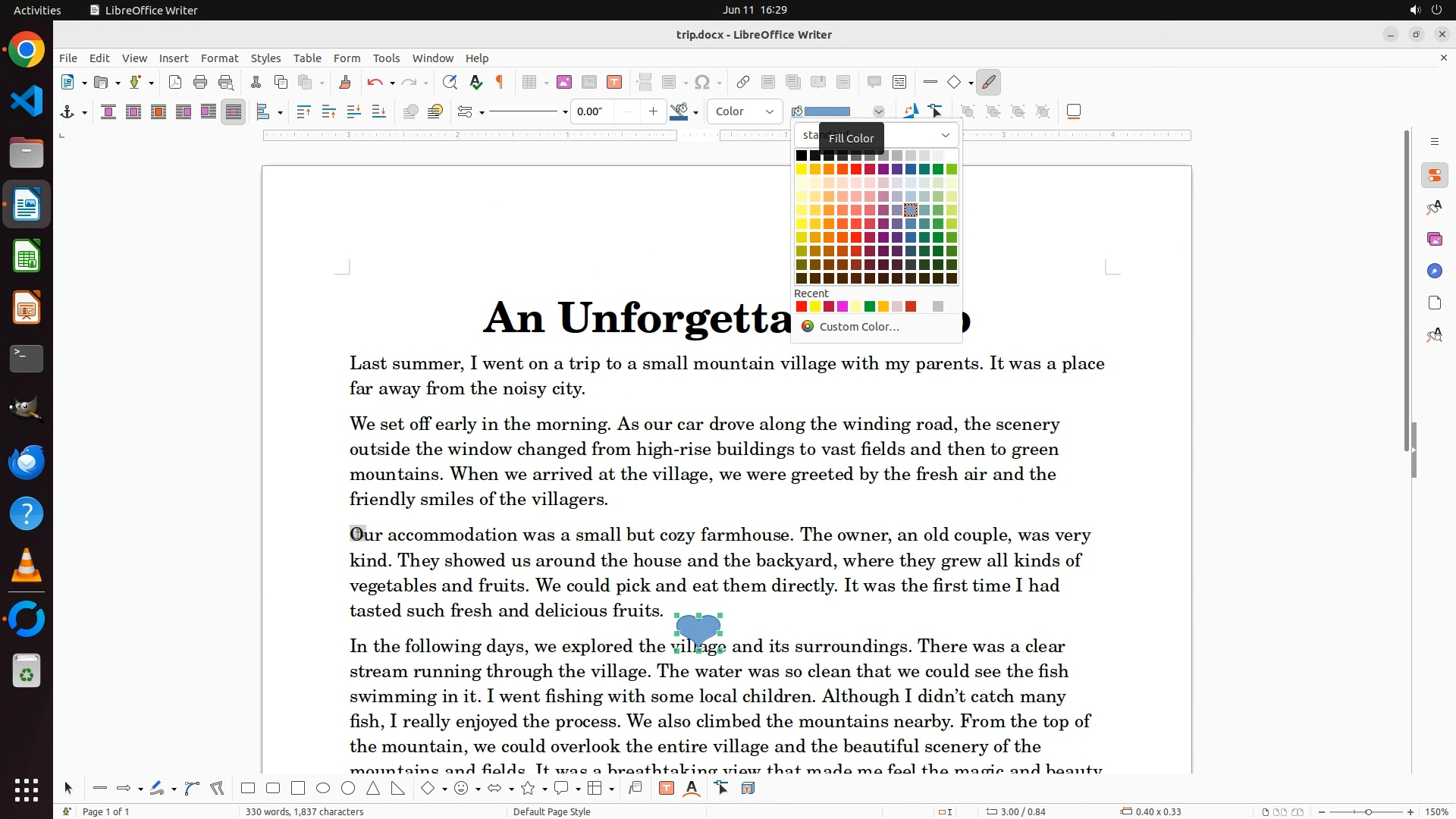
Task: Expand the standard palette dropdown
Action: 945,135
